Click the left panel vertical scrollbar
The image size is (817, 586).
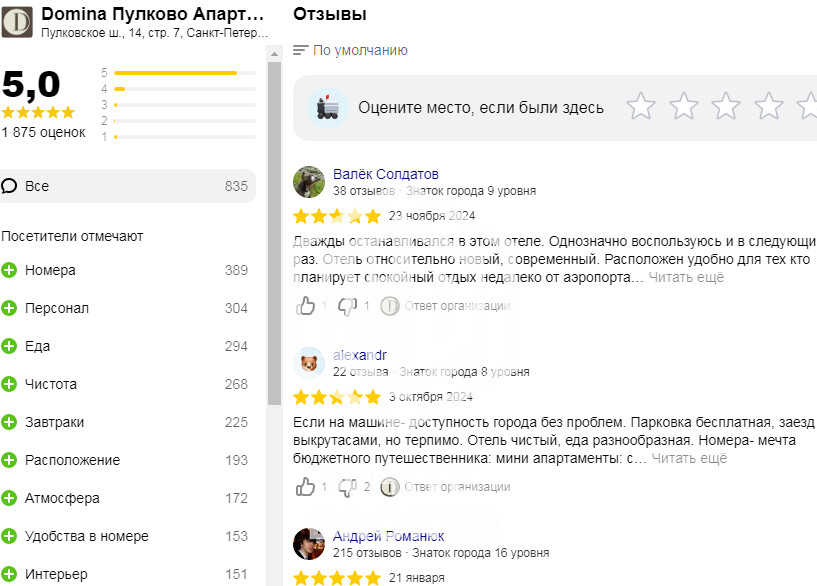coord(274,230)
